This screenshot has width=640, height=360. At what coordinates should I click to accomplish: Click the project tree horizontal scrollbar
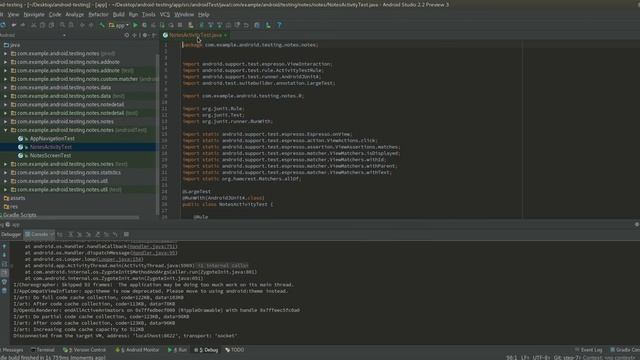tap(69, 218)
